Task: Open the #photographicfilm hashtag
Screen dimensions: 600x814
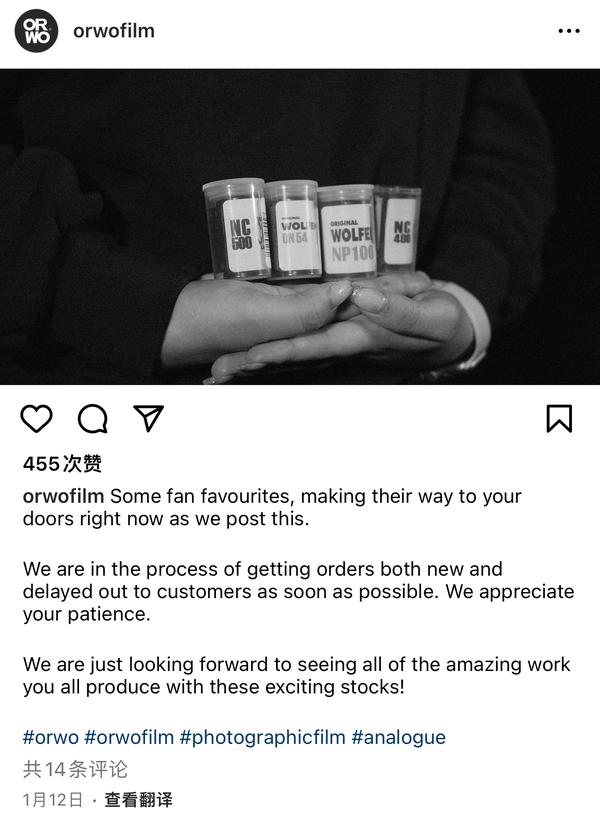Action: 262,738
